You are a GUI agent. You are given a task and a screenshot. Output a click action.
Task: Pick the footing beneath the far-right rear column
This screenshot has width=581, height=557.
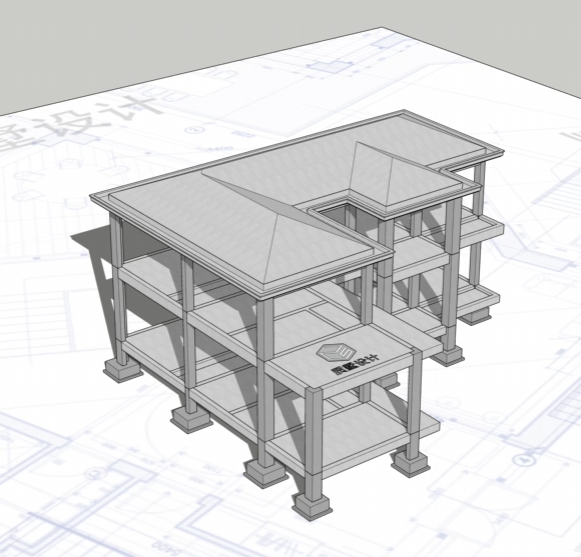point(475,317)
